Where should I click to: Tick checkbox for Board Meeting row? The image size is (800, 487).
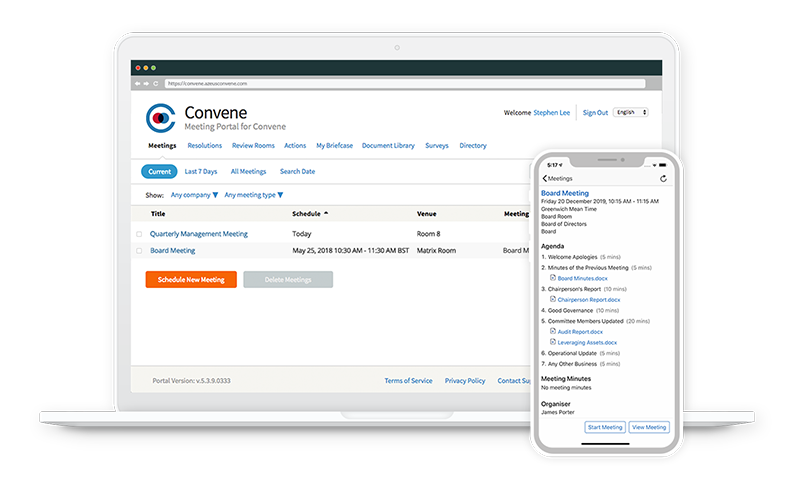click(139, 251)
